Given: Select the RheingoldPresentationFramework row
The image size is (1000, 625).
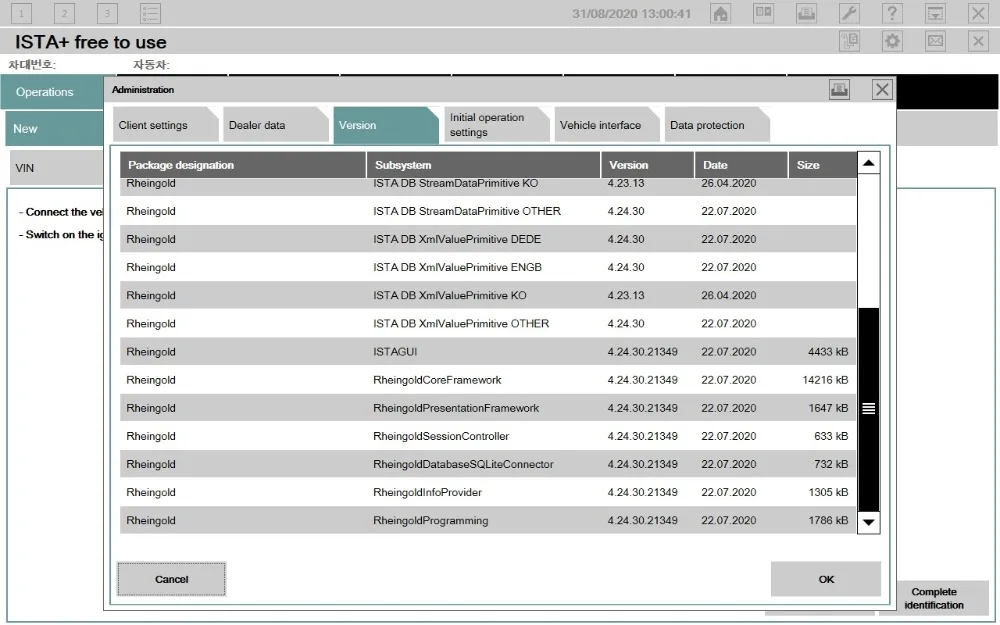Looking at the screenshot, I should click(488, 408).
